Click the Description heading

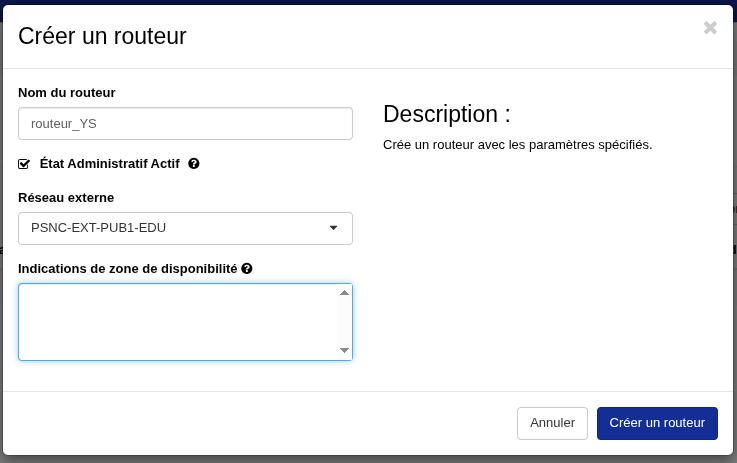pyautogui.click(x=446, y=114)
